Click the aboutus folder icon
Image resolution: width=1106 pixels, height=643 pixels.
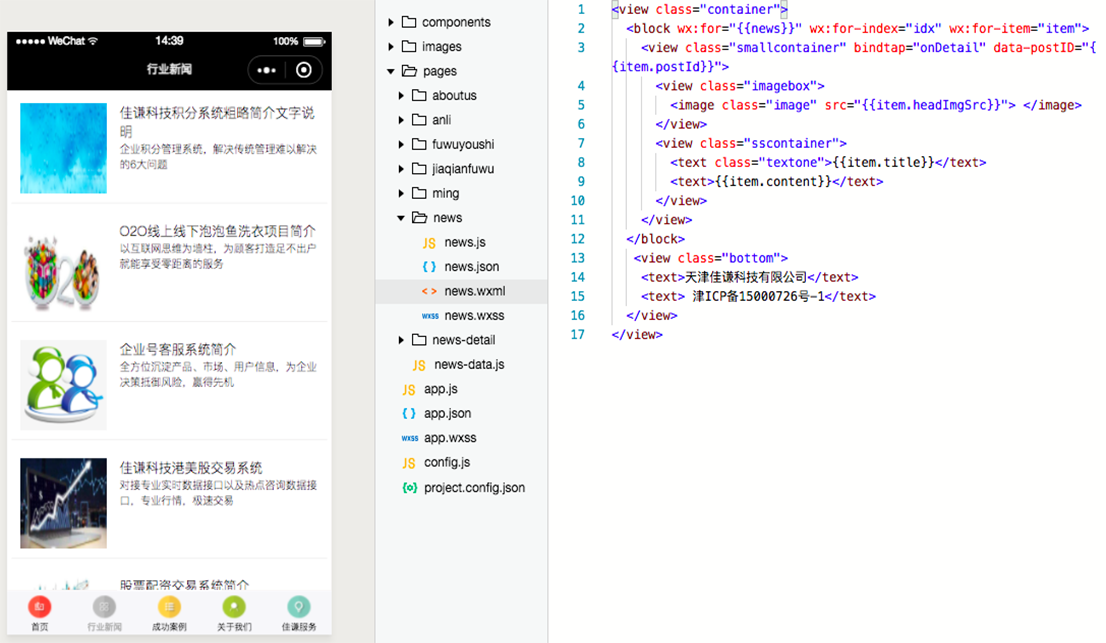[419, 95]
